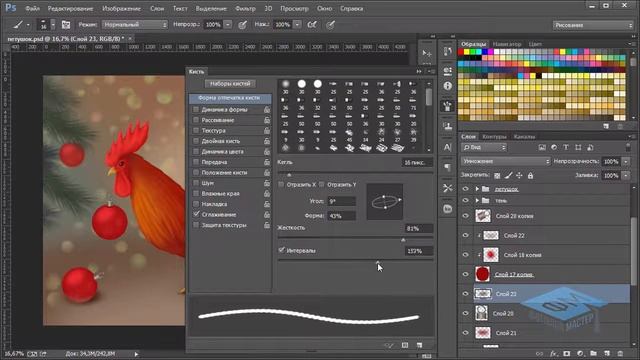Click the Жесткость hardness slider
The width and height of the screenshot is (640, 360).
[355, 238]
